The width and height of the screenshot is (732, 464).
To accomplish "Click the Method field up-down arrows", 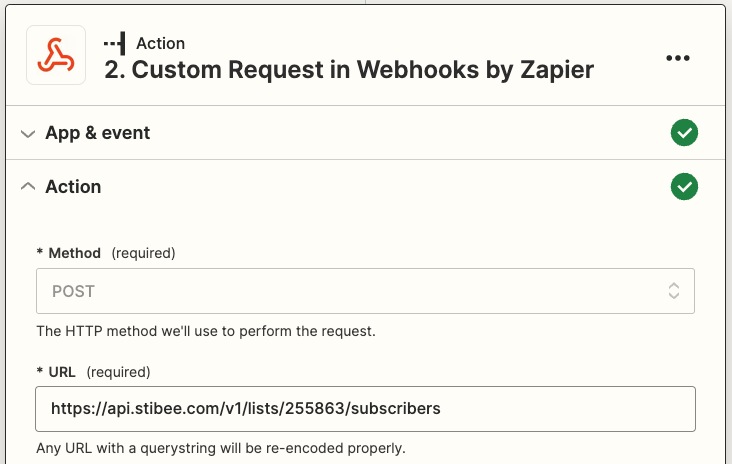I will tap(674, 292).
